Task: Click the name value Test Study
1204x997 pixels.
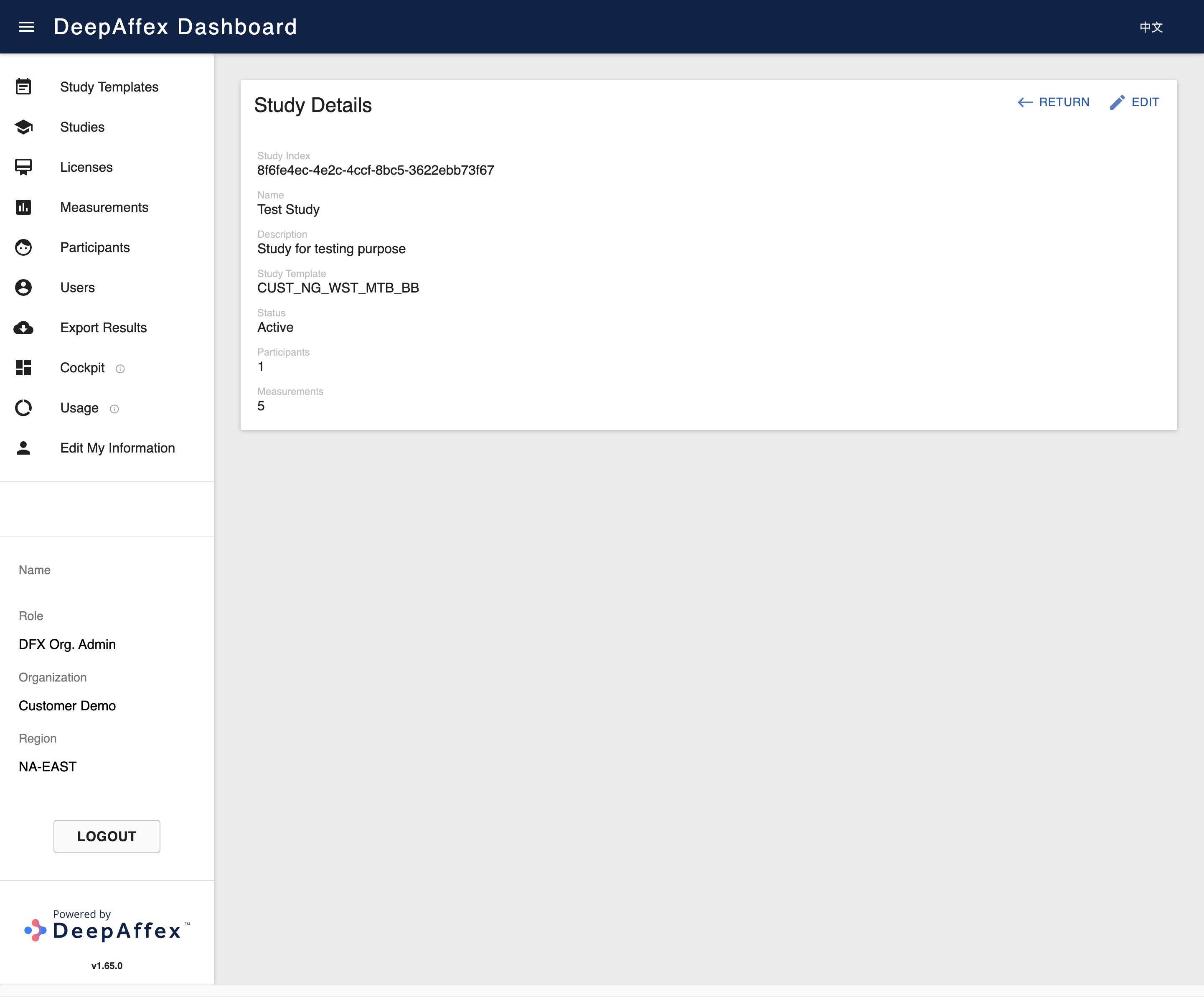Action: tap(288, 209)
